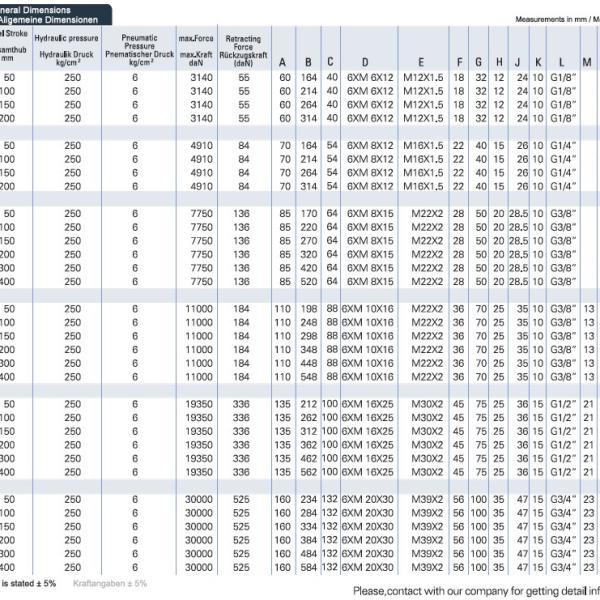The image size is (600, 600).
Task: Select the Hydraulic pressure column header
Action: (67, 50)
